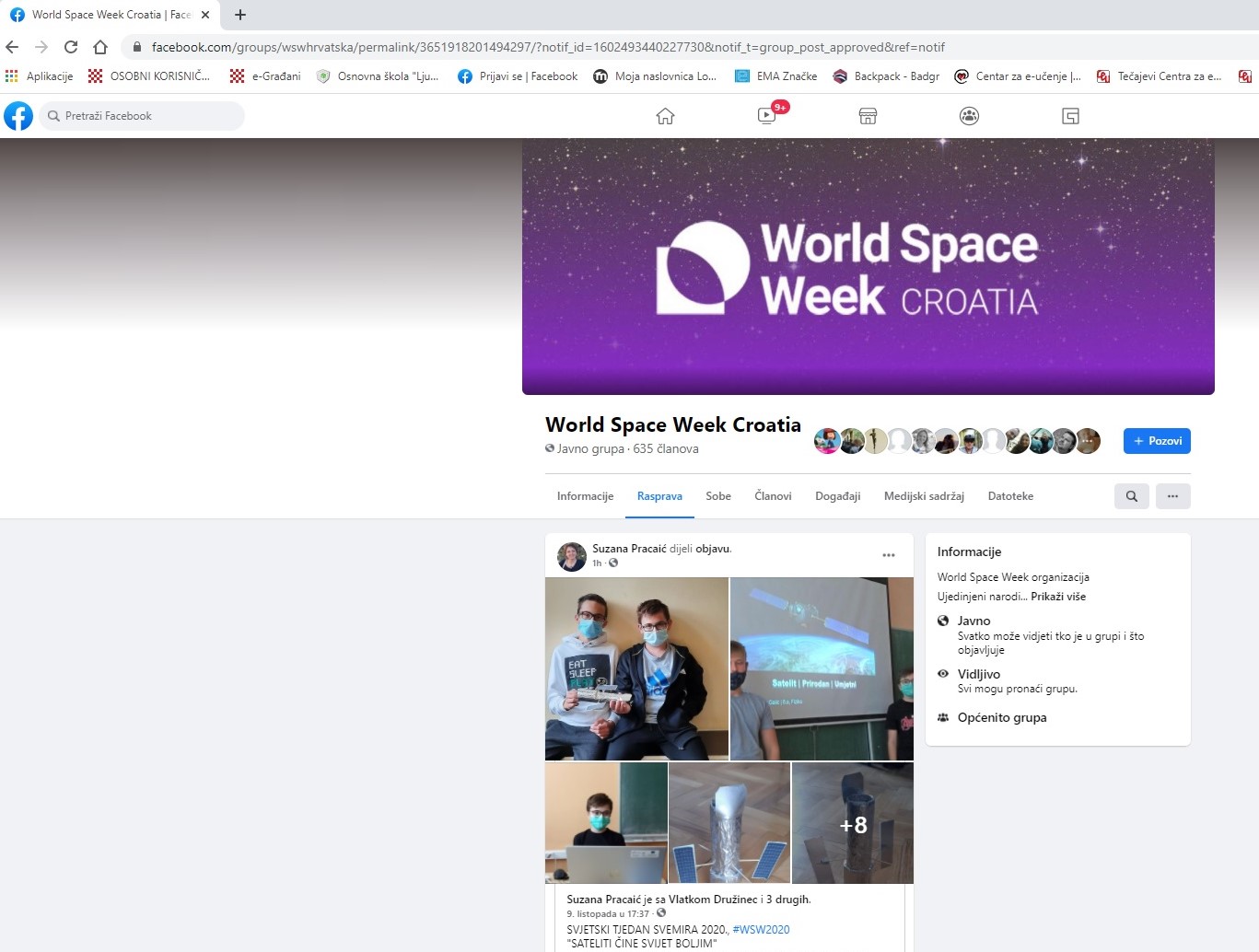Click Vlatkom Družinec name link
Image resolution: width=1259 pixels, height=952 pixels.
tap(714, 900)
